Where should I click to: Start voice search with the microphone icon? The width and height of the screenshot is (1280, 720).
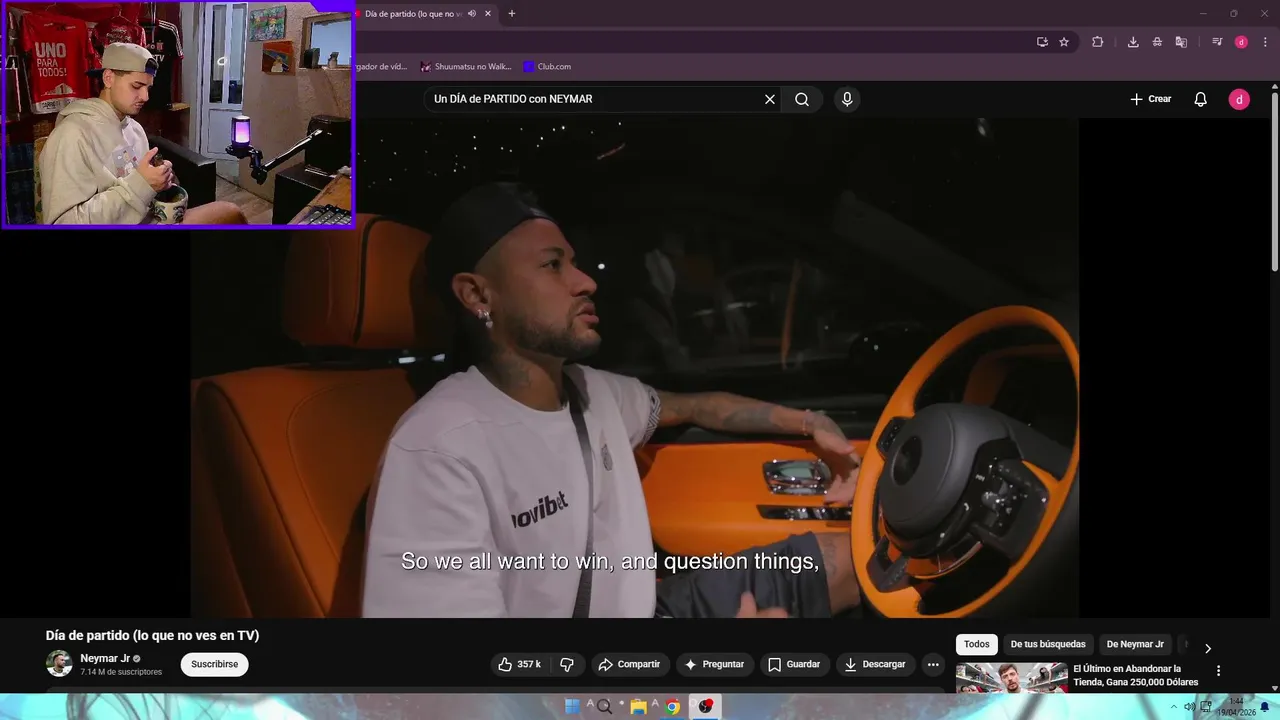point(847,99)
